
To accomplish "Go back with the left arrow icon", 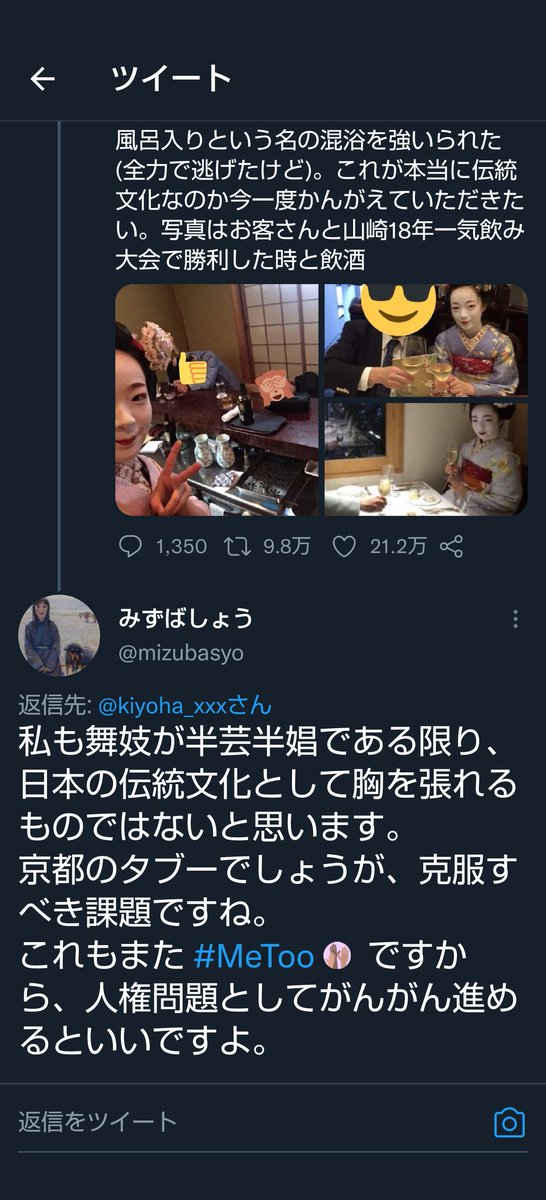I will coord(42,79).
